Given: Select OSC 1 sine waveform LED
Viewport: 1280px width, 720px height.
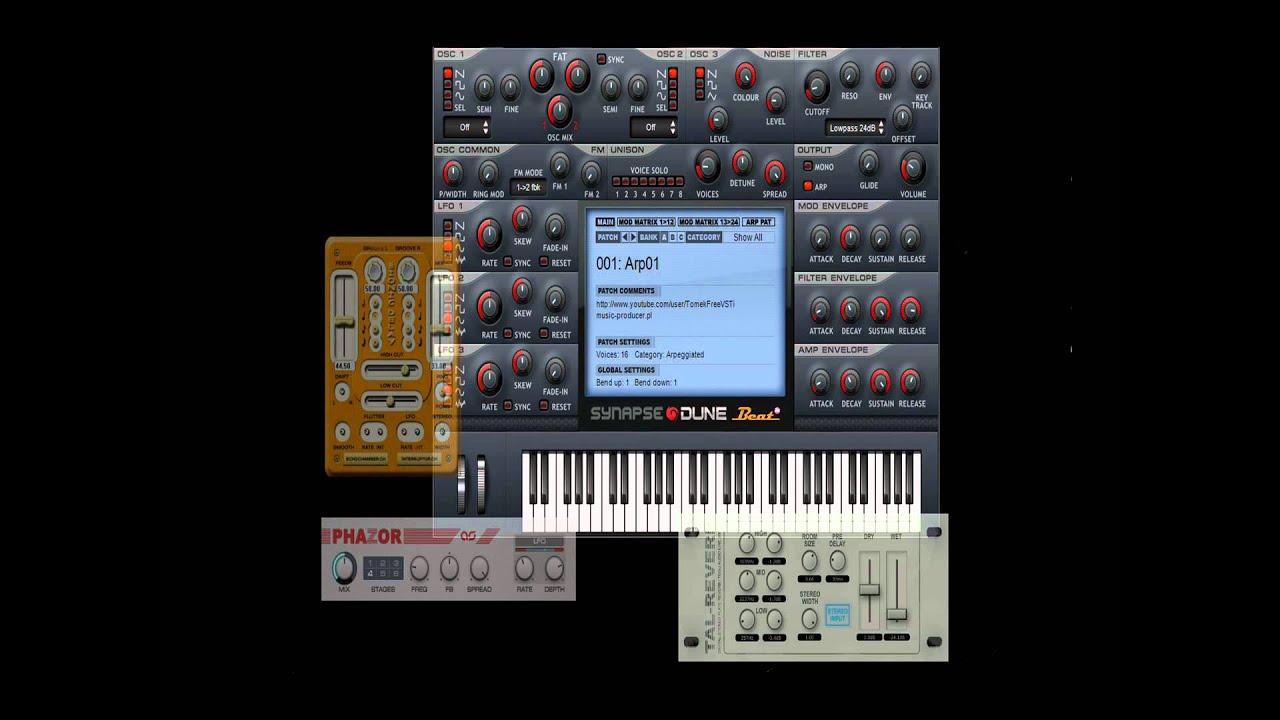Looking at the screenshot, I should click(x=448, y=94).
